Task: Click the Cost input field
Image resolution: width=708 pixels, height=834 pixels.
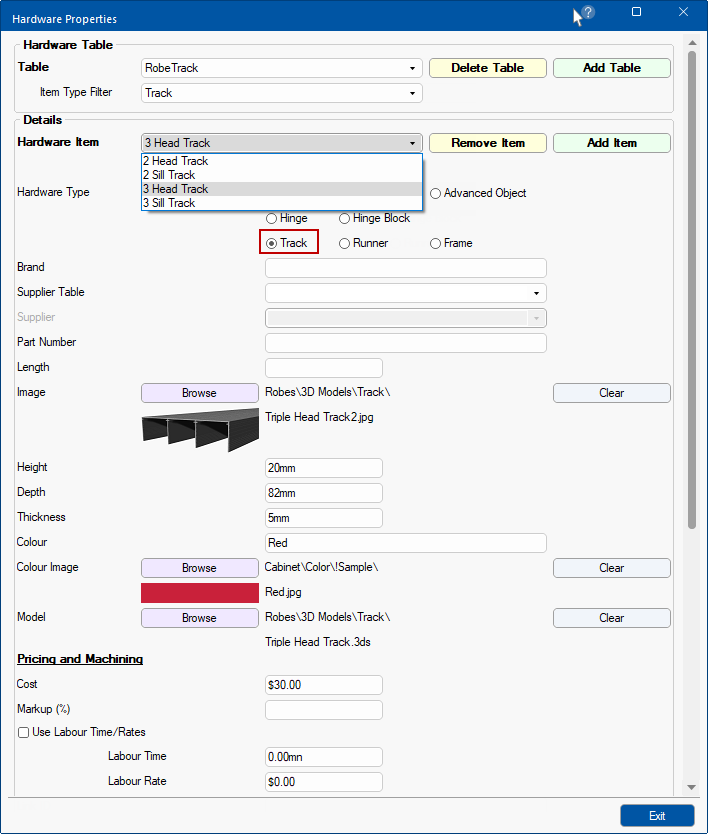Action: [x=323, y=685]
